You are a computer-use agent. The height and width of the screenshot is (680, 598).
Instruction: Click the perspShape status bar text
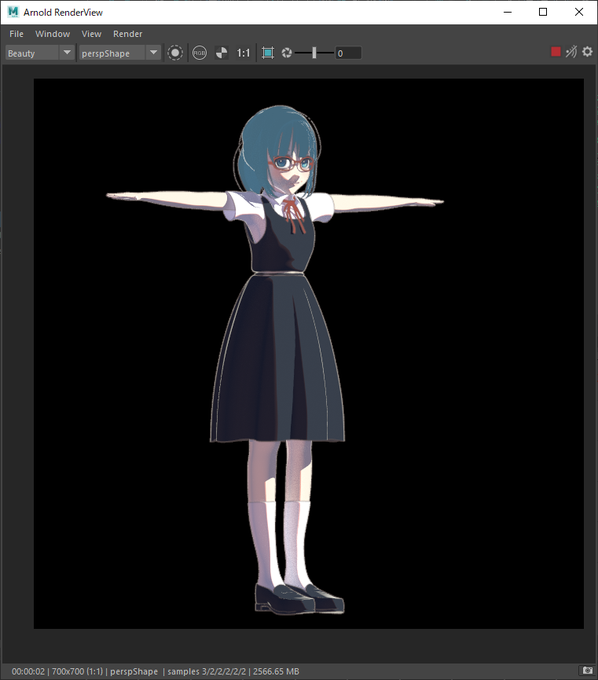point(134,671)
